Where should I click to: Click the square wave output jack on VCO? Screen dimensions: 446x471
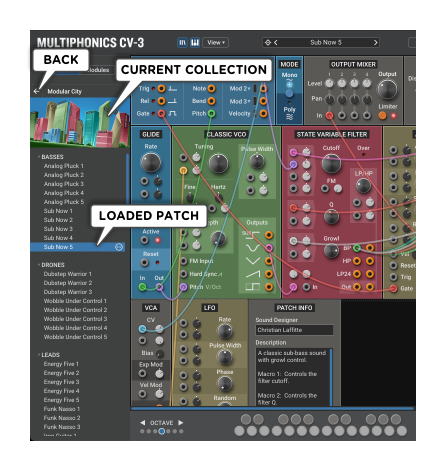269,287
